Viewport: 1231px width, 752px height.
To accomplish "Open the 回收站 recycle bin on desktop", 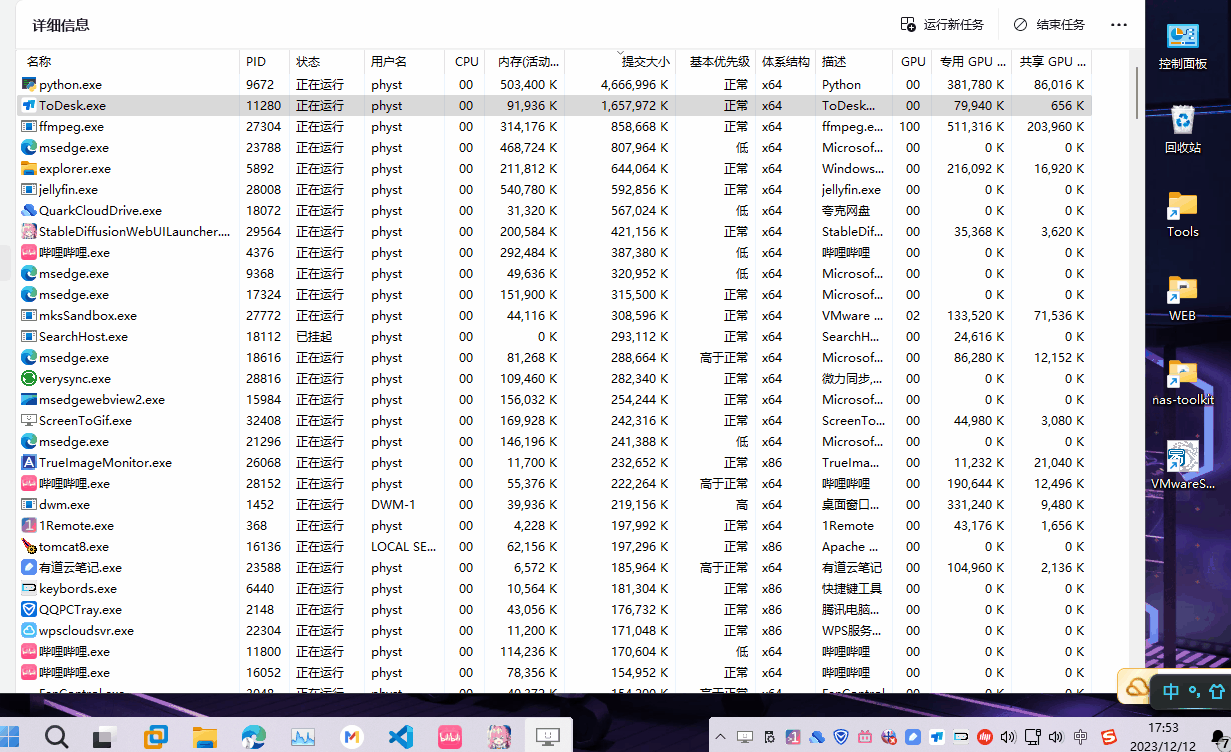I will click(x=1183, y=129).
